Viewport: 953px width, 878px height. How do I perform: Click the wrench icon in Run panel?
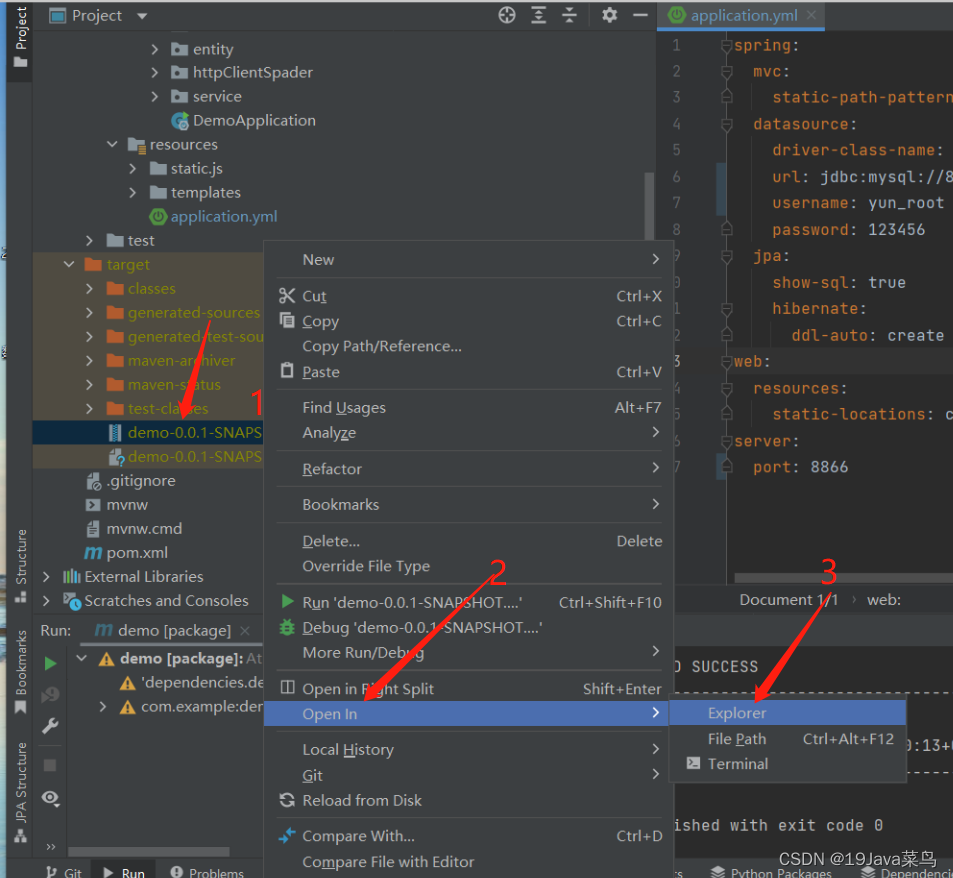(x=50, y=725)
